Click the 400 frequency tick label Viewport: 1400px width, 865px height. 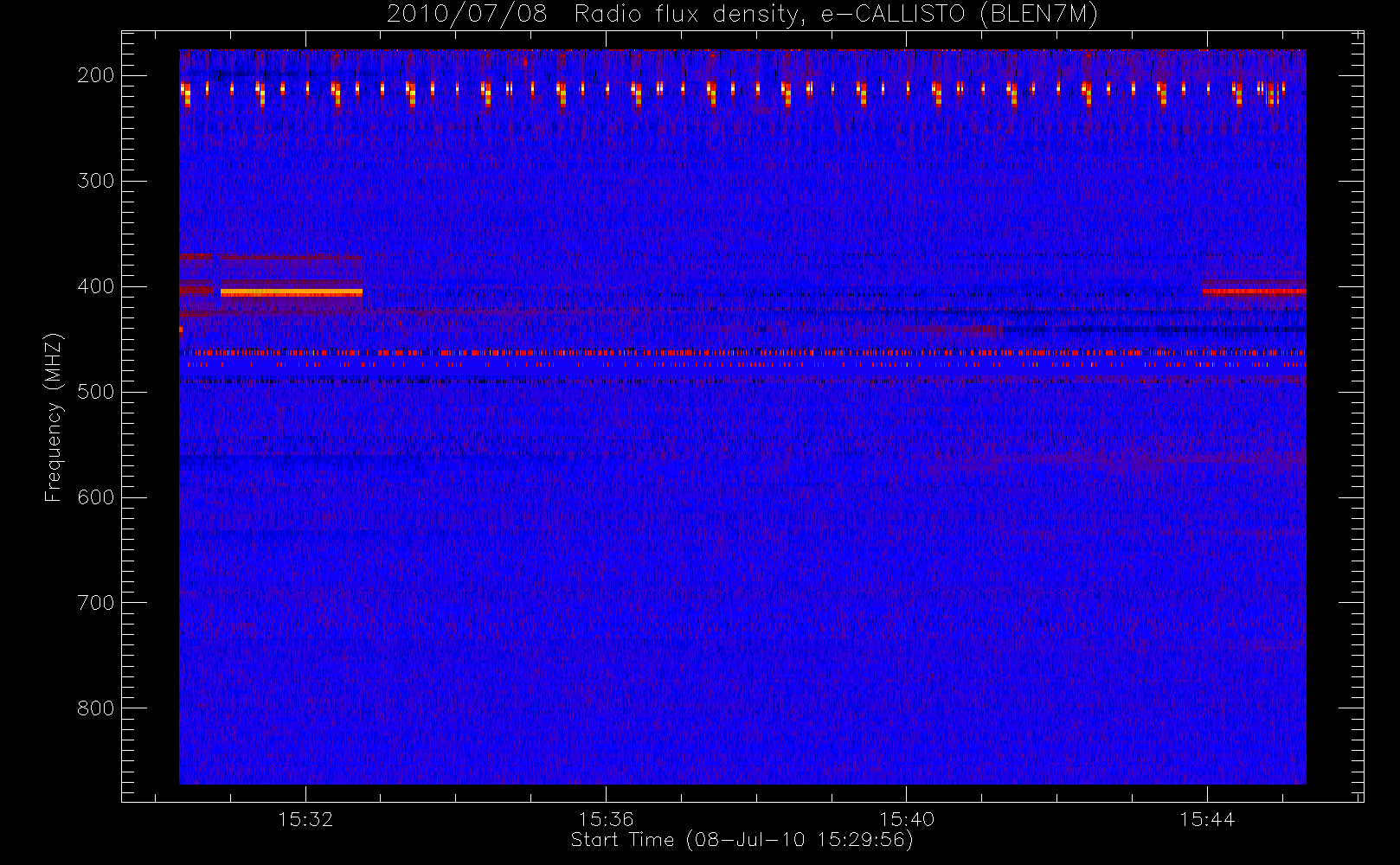96,286
